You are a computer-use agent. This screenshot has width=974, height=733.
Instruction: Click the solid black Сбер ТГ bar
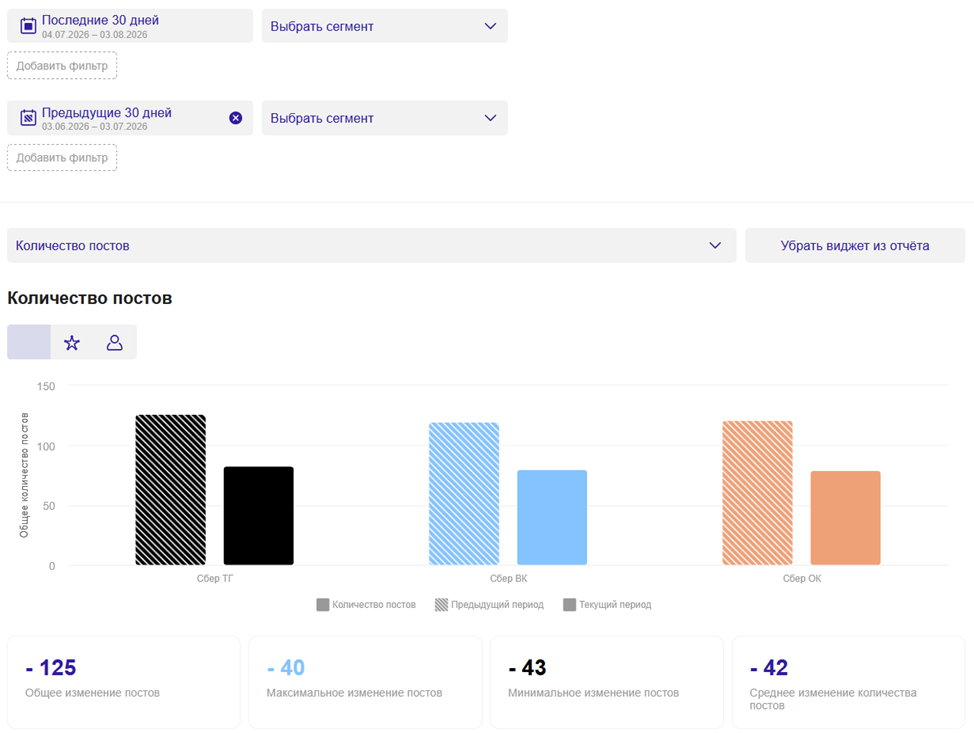[x=258, y=516]
